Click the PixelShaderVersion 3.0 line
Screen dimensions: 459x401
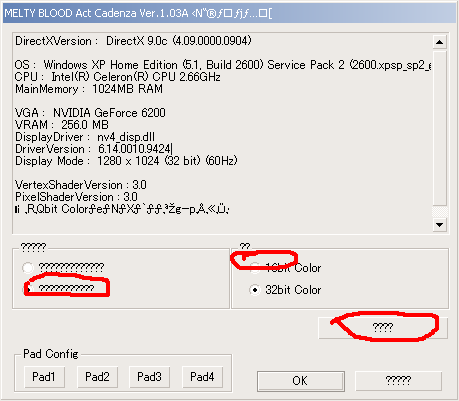(76, 197)
